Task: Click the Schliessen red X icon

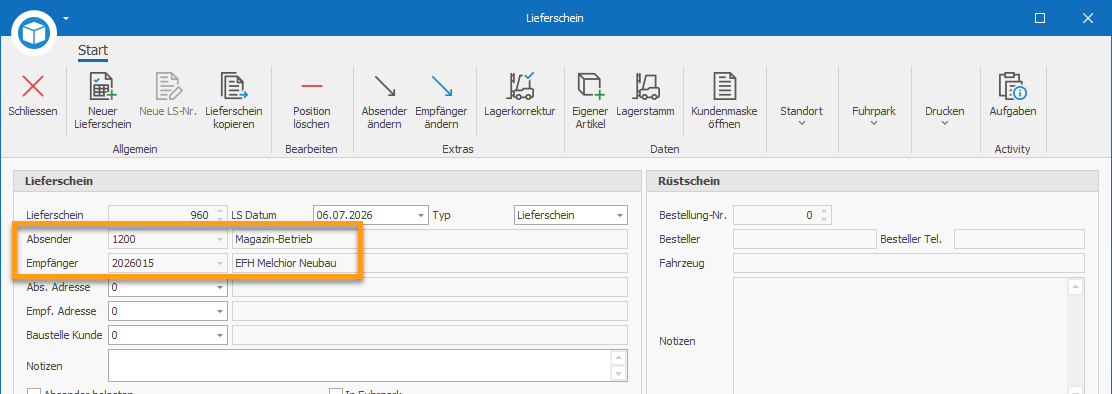Action: 33,86
